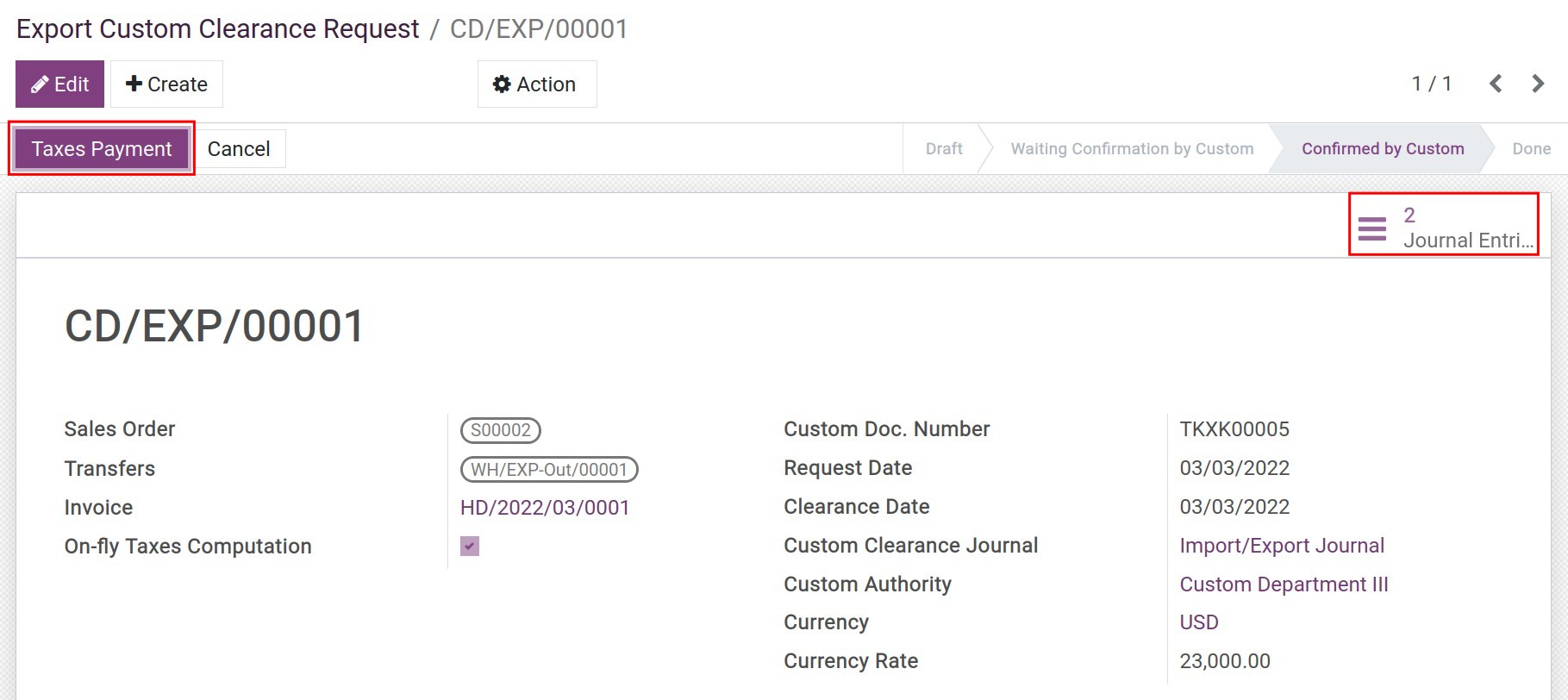Toggle On-fly Taxes Computation checkbox
The image size is (1568, 700).
(x=470, y=547)
